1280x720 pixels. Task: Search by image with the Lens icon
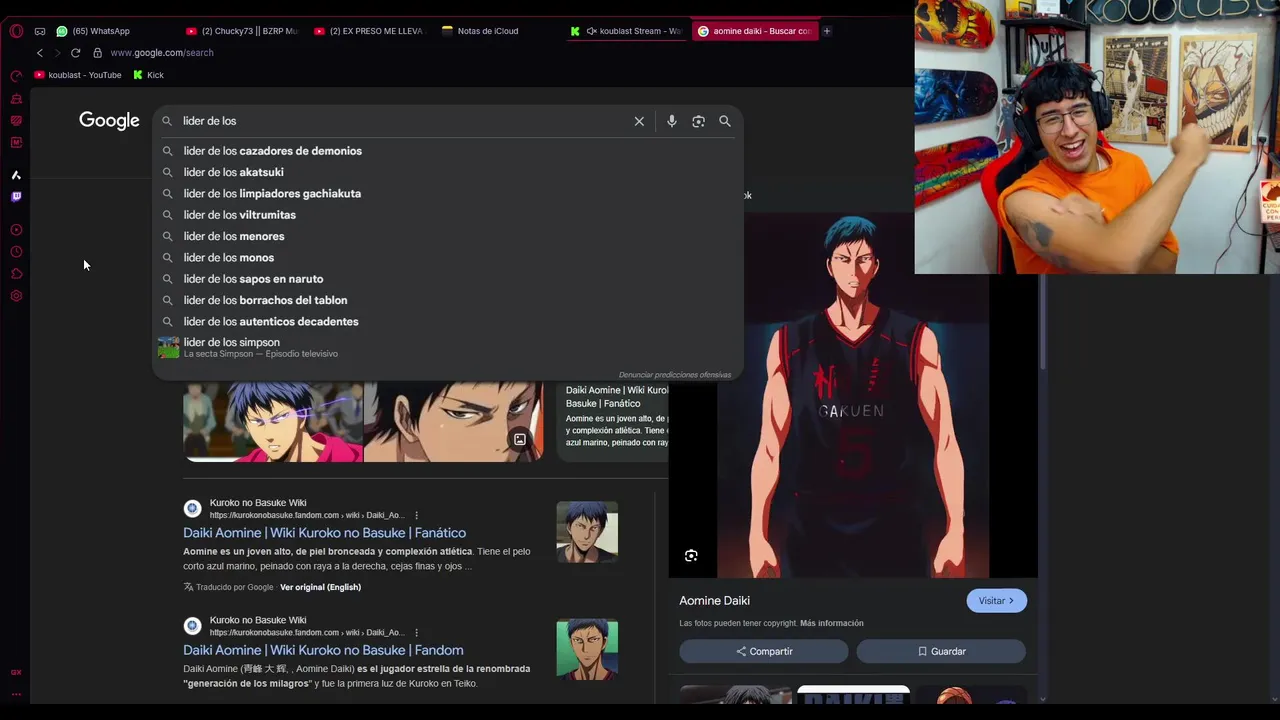click(698, 121)
